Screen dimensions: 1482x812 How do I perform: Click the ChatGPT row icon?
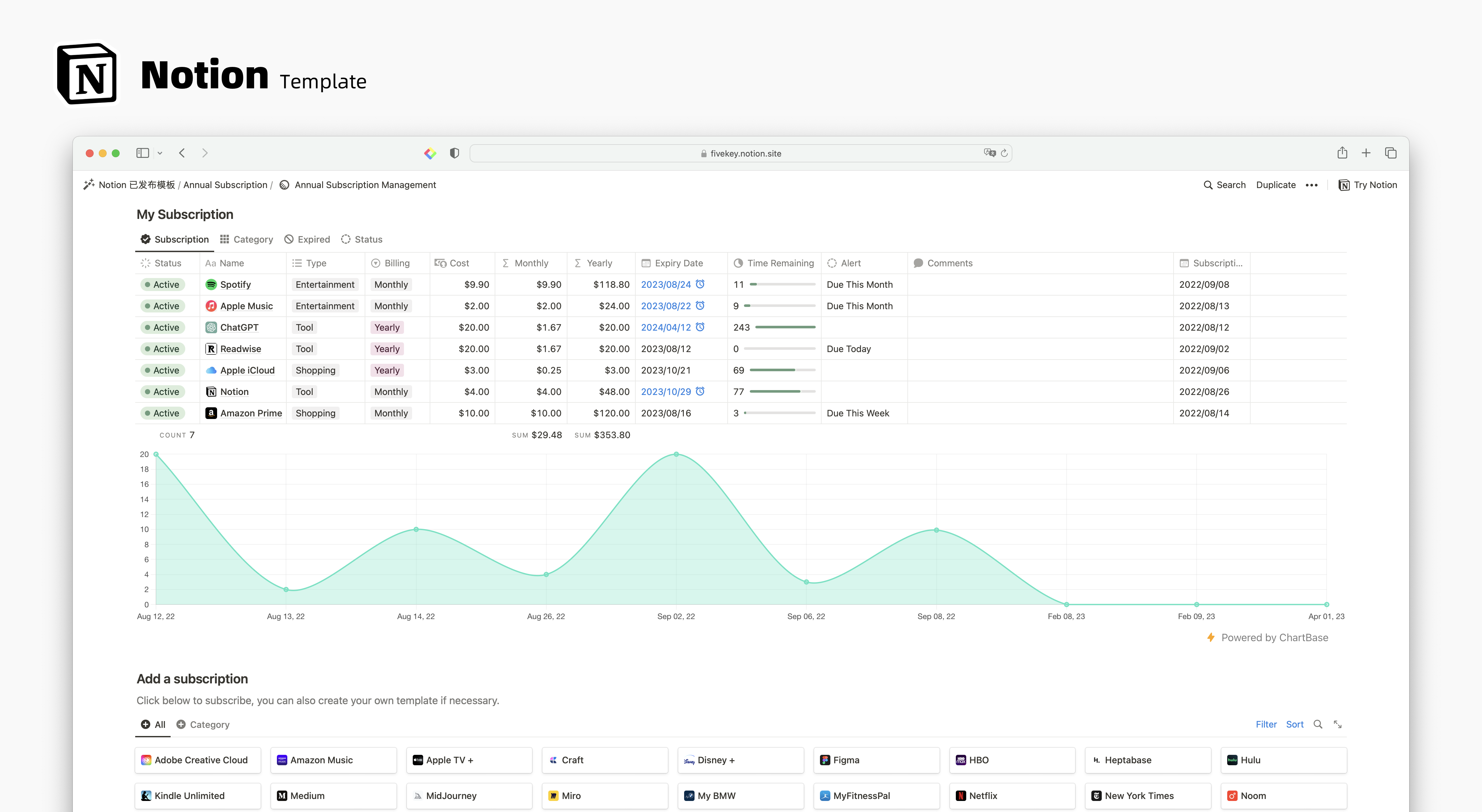pos(211,327)
